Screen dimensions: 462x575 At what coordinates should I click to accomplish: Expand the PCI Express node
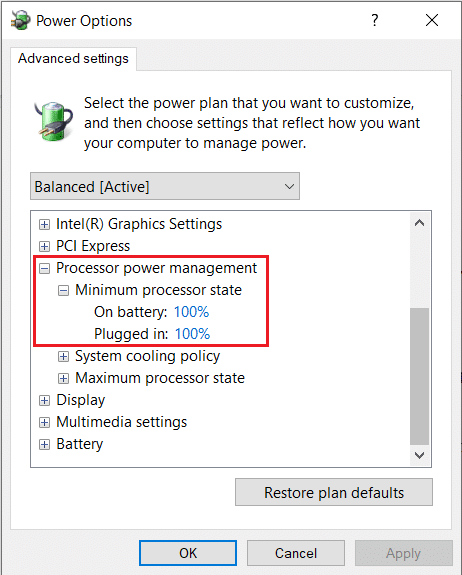pyautogui.click(x=44, y=246)
